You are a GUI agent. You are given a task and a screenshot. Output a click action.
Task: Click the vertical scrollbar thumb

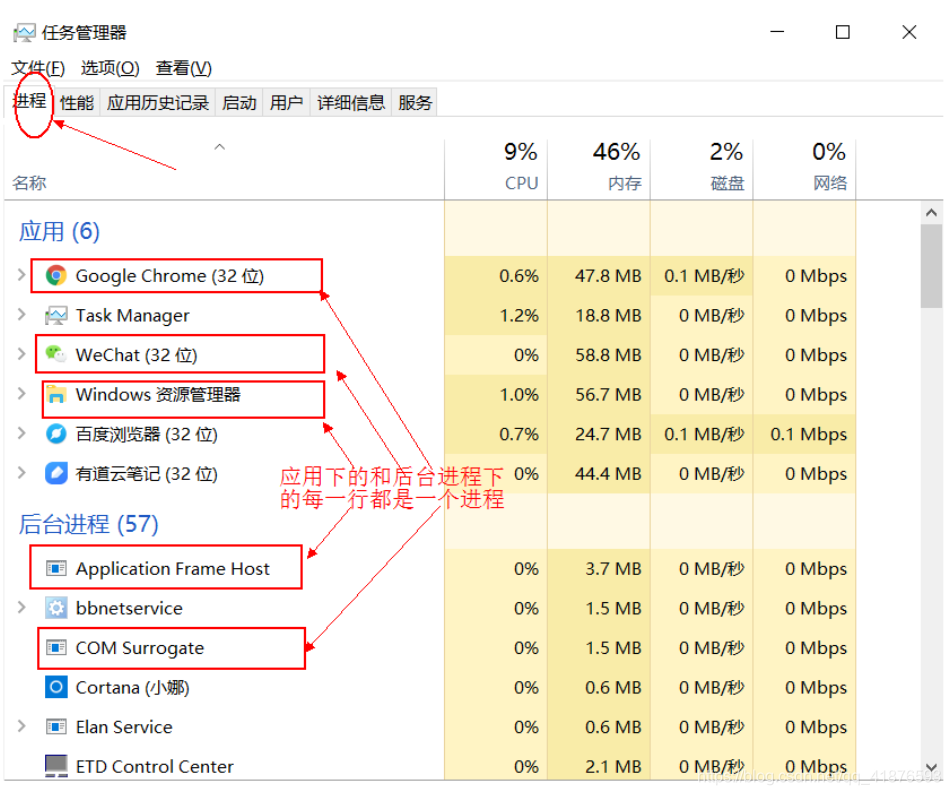click(932, 267)
